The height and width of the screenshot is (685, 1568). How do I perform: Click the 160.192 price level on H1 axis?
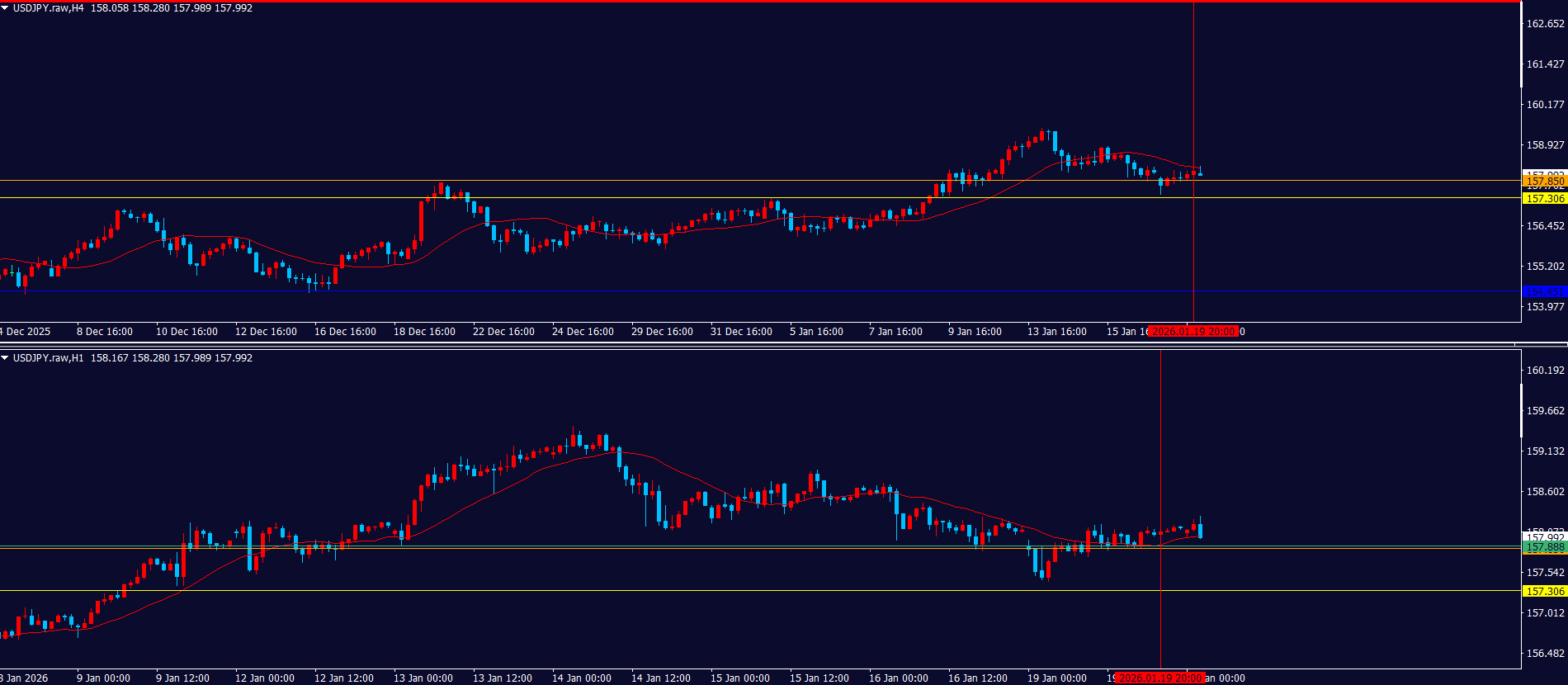(x=1545, y=371)
